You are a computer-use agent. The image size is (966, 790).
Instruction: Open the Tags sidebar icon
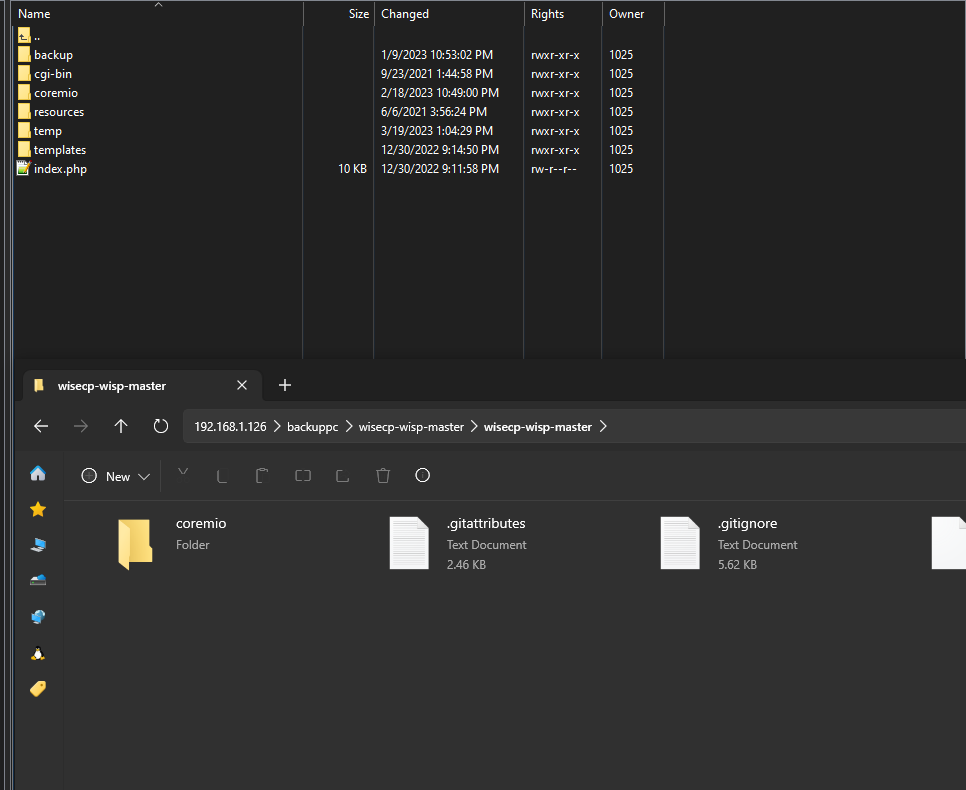pyautogui.click(x=38, y=688)
